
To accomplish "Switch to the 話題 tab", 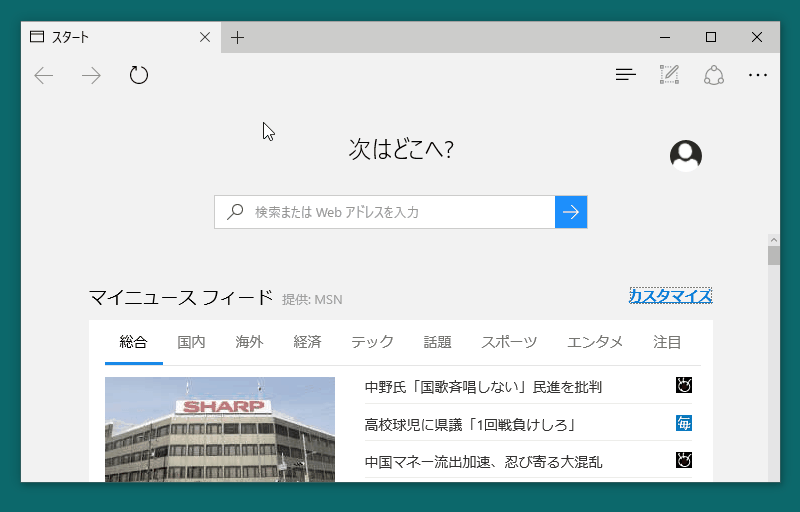I will click(438, 342).
